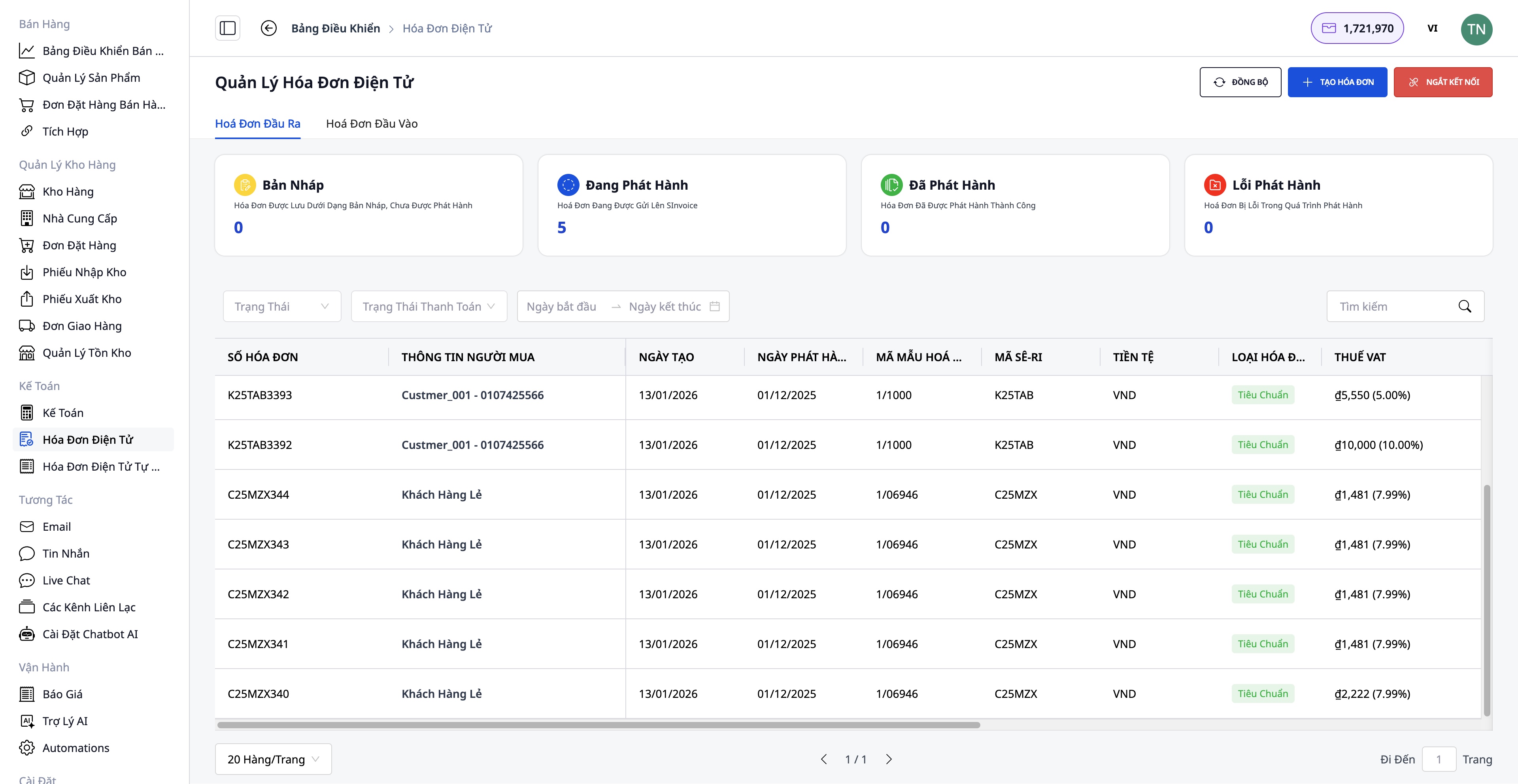Image resolution: width=1518 pixels, height=784 pixels.
Task: Open Trợ Lý AI sidebar item
Action: (65, 721)
